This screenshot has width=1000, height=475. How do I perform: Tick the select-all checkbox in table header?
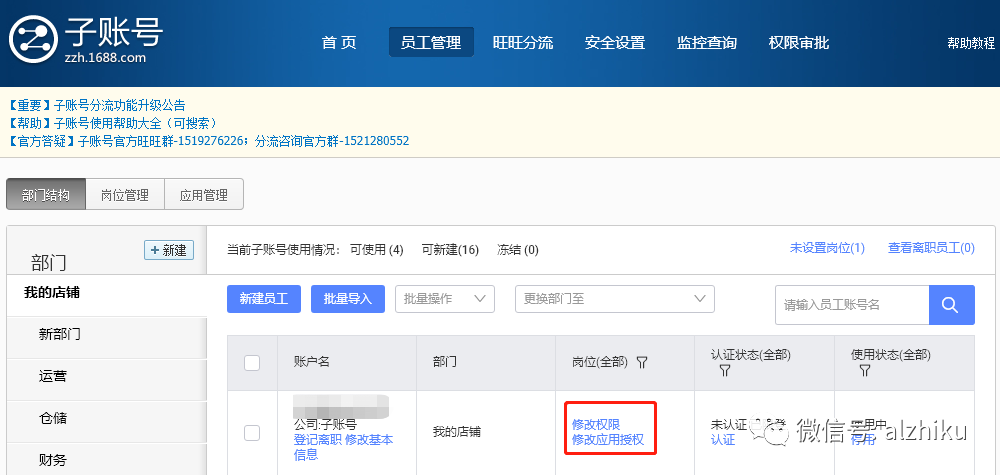(x=252, y=363)
